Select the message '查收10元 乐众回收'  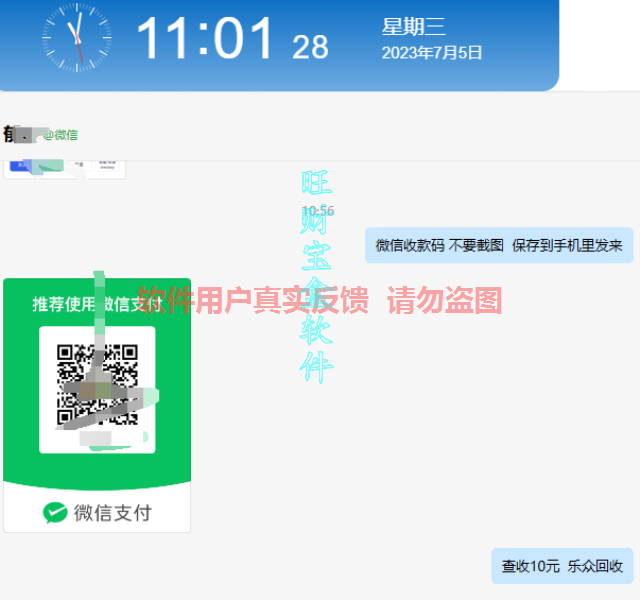562,566
